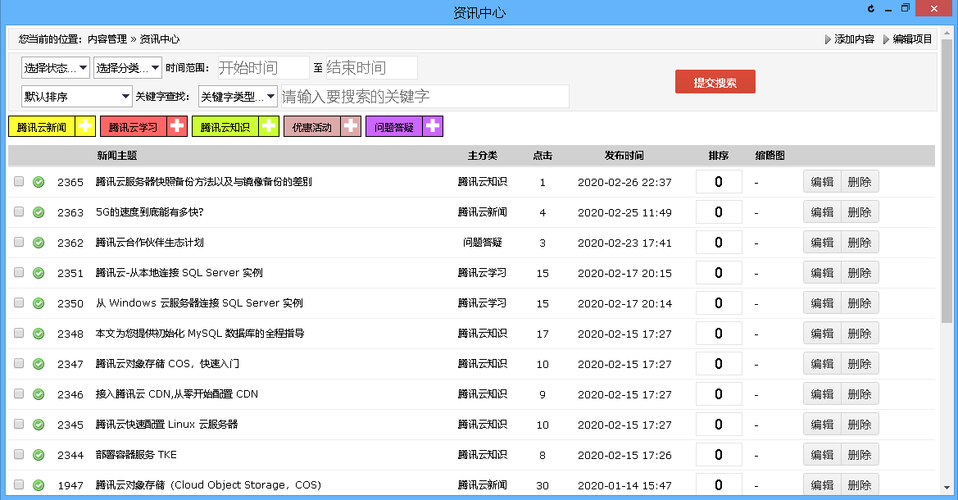958x500 pixels.
Task: Add item via plus on 腾讯云知识 tag
Action: tap(269, 127)
